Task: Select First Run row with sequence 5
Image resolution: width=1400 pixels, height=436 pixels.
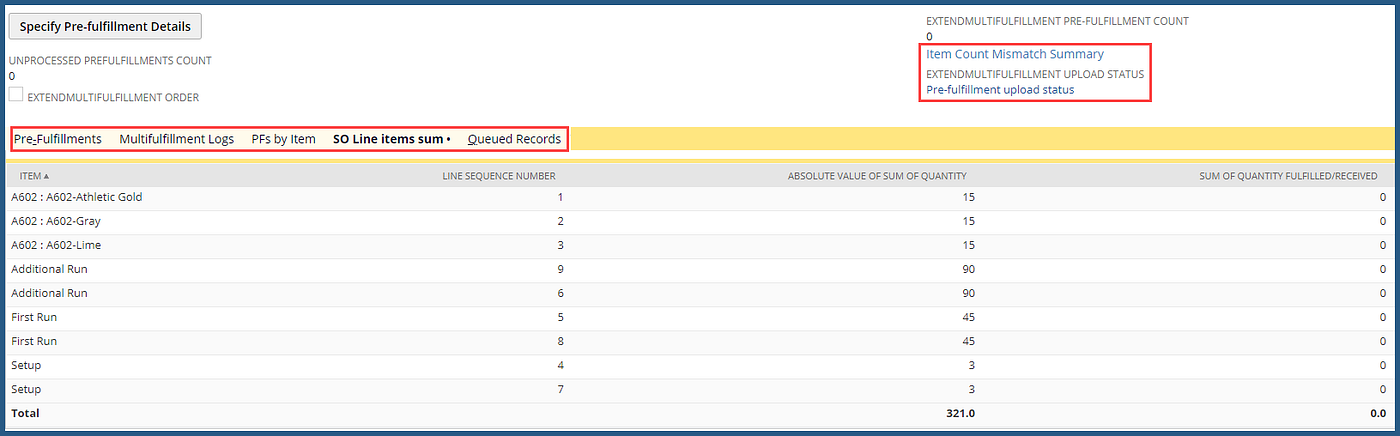Action: 699,317
